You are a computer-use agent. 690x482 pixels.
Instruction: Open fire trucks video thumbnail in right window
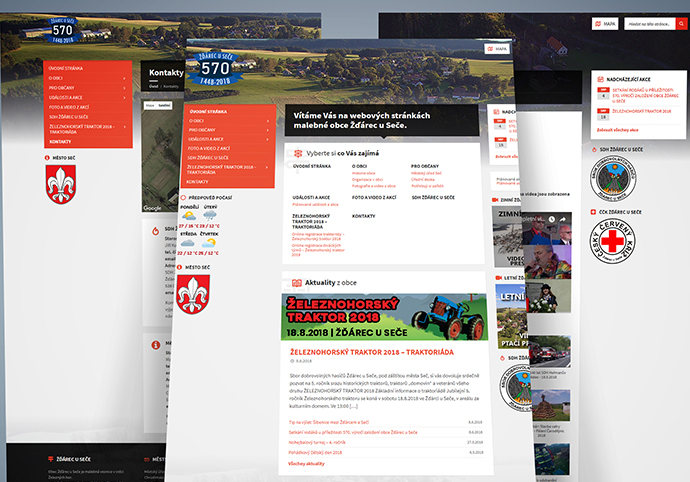(550, 351)
